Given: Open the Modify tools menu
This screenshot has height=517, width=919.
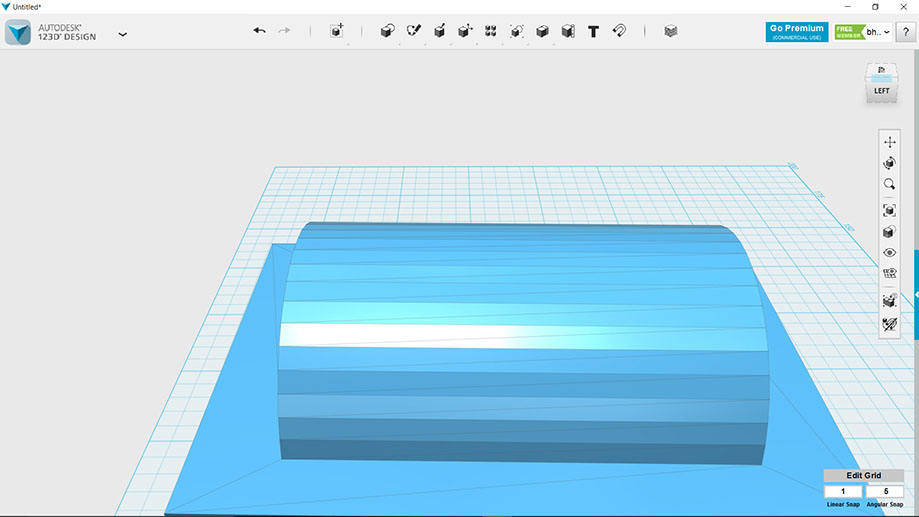Looking at the screenshot, I should pos(465,31).
